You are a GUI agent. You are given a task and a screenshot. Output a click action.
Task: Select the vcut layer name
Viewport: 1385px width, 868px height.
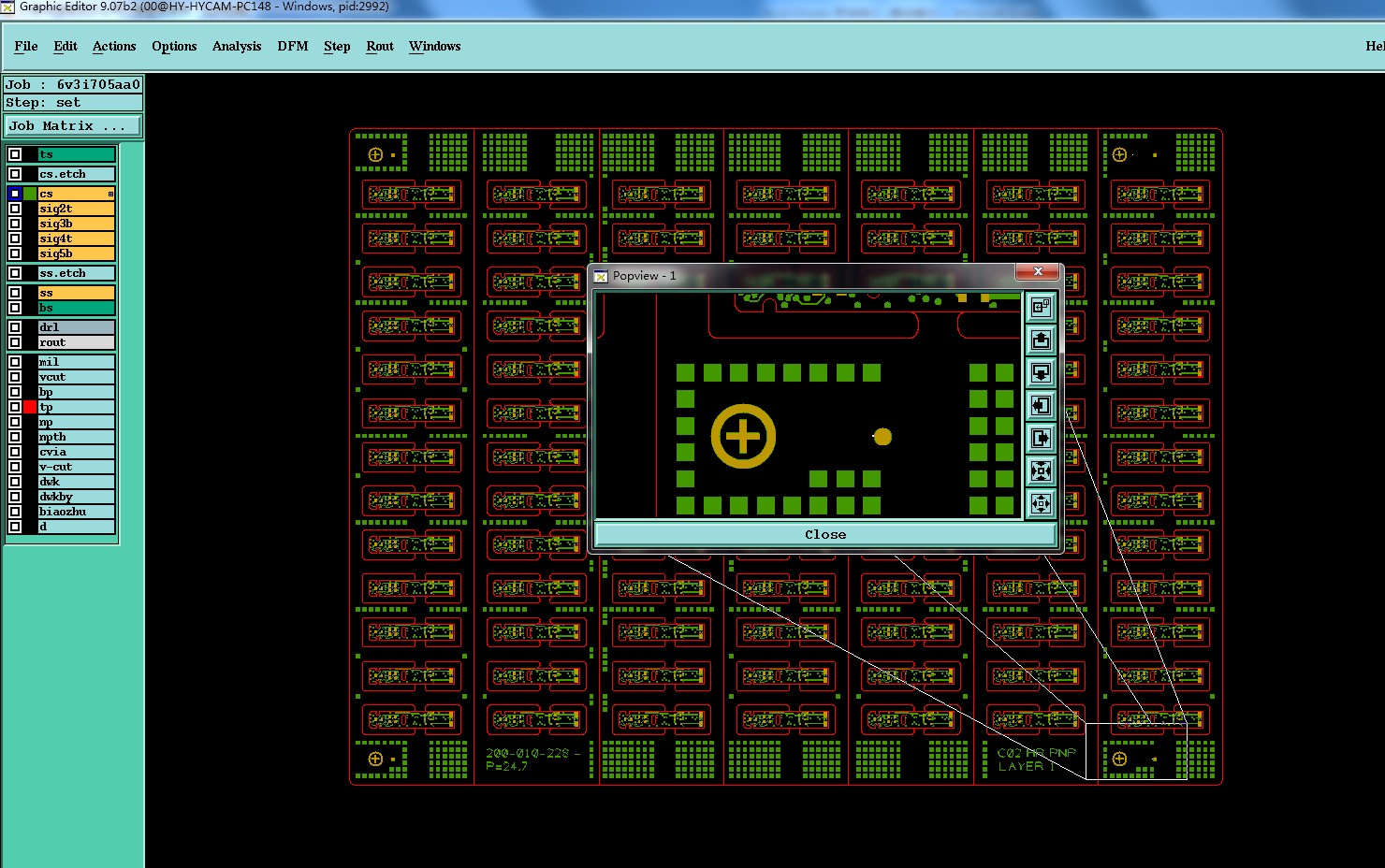[x=77, y=377]
